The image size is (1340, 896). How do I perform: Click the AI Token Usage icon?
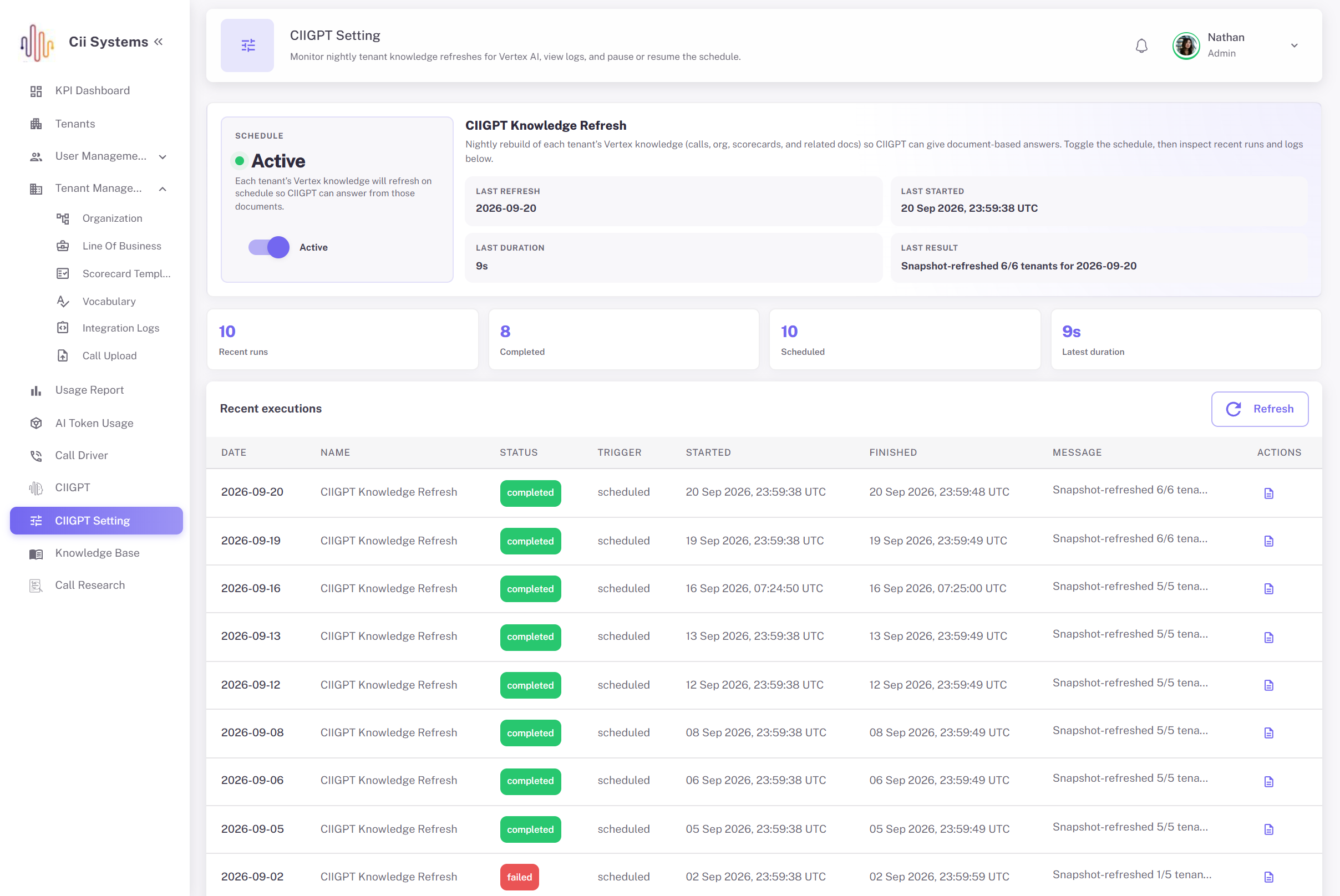(x=36, y=424)
